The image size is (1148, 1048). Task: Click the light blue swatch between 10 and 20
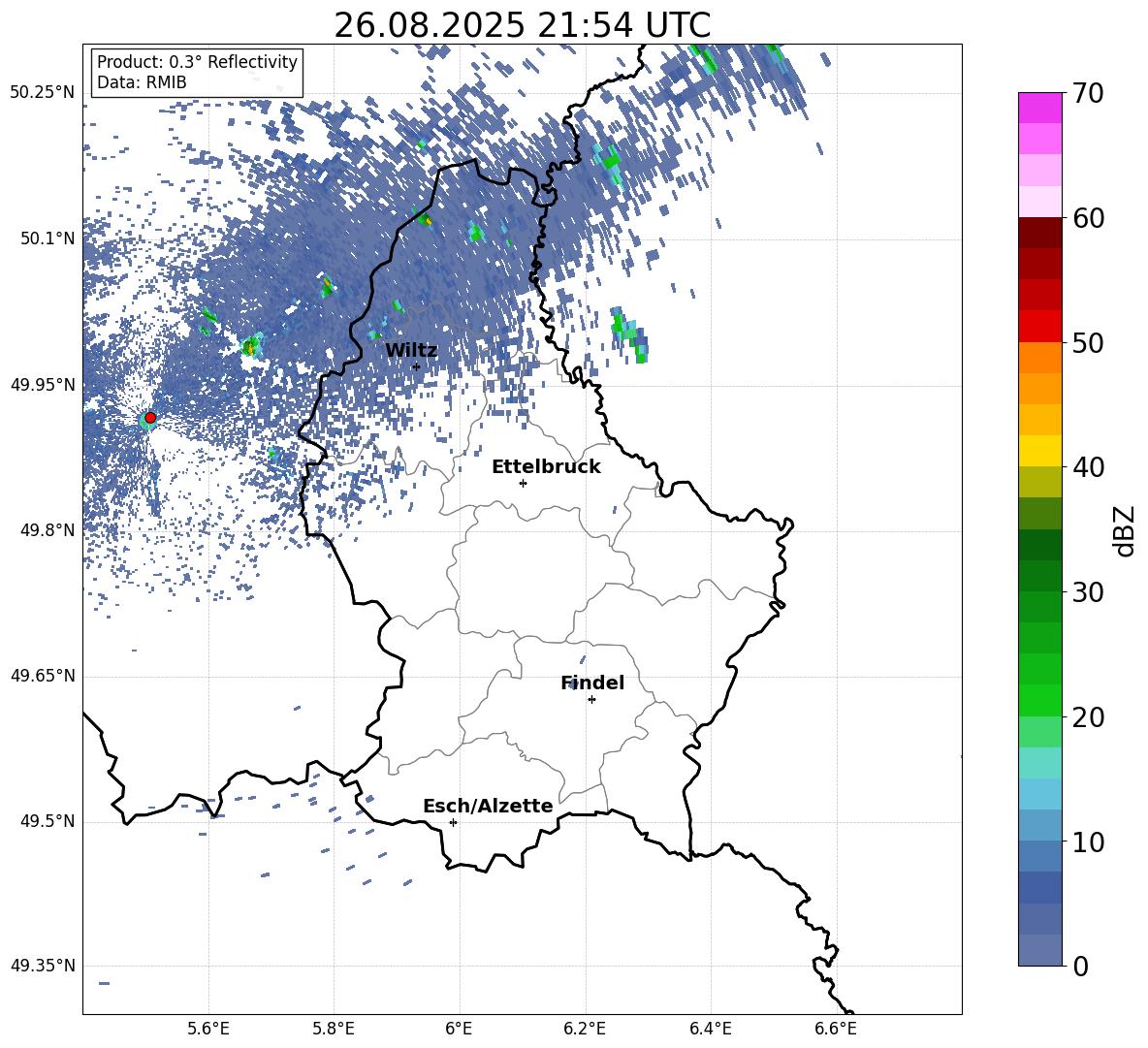click(x=1040, y=794)
